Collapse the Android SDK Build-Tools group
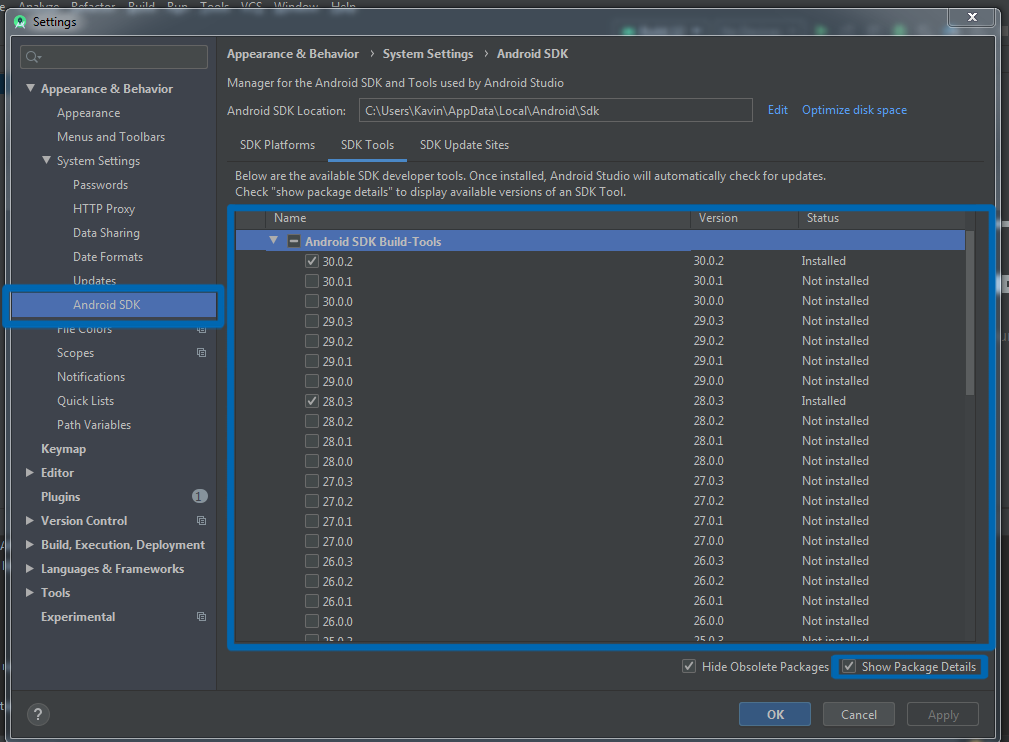Viewport: 1009px width, 742px height. tap(273, 241)
